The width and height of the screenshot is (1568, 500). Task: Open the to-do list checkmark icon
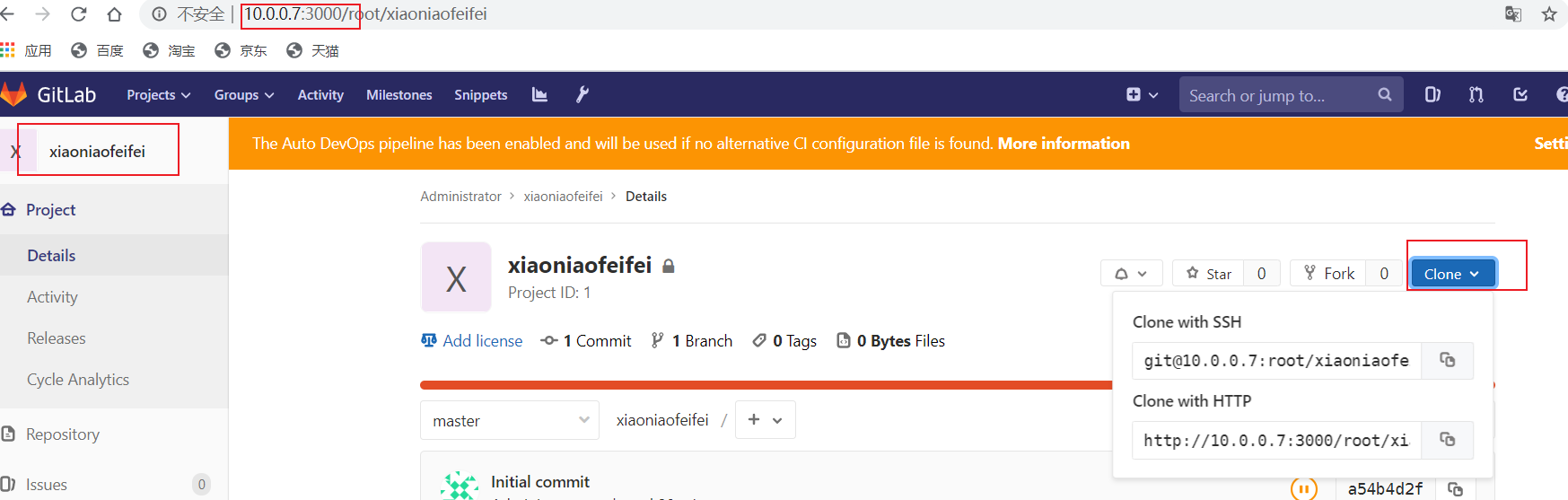pos(1520,94)
